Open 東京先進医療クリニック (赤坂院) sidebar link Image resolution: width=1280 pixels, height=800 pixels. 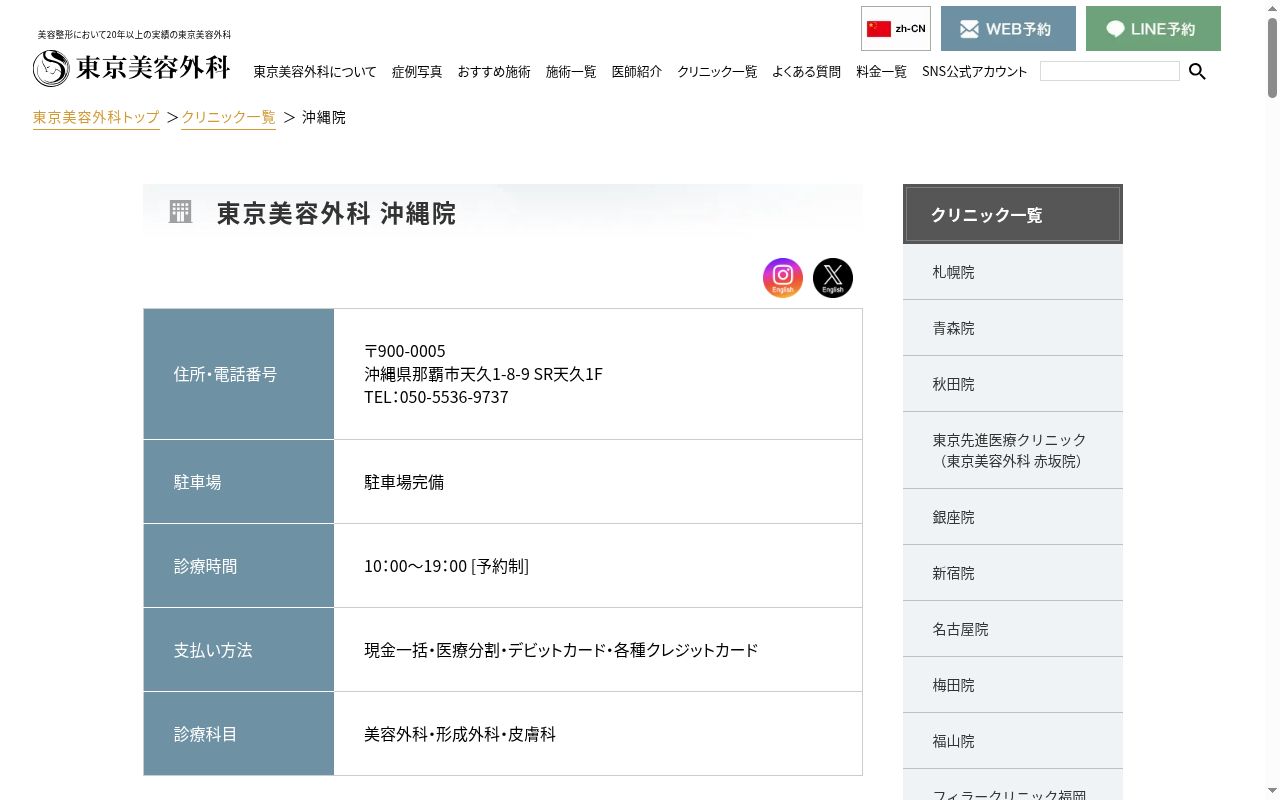[1013, 450]
